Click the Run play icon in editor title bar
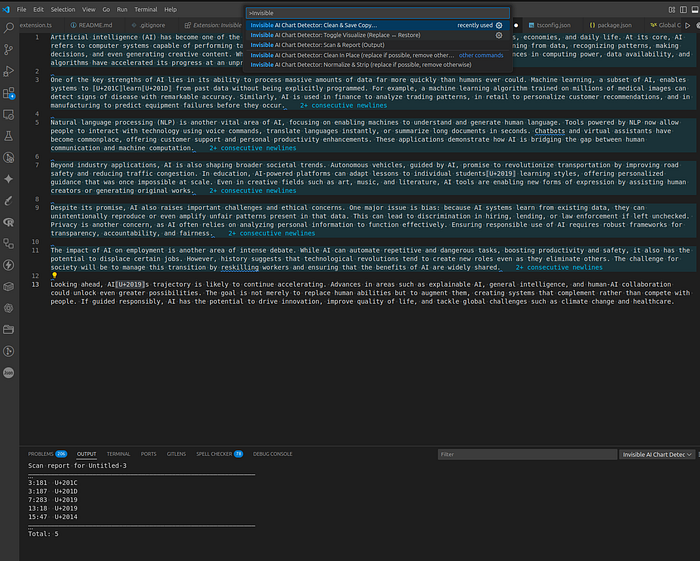This screenshot has height=561, width=700. click(x=688, y=25)
